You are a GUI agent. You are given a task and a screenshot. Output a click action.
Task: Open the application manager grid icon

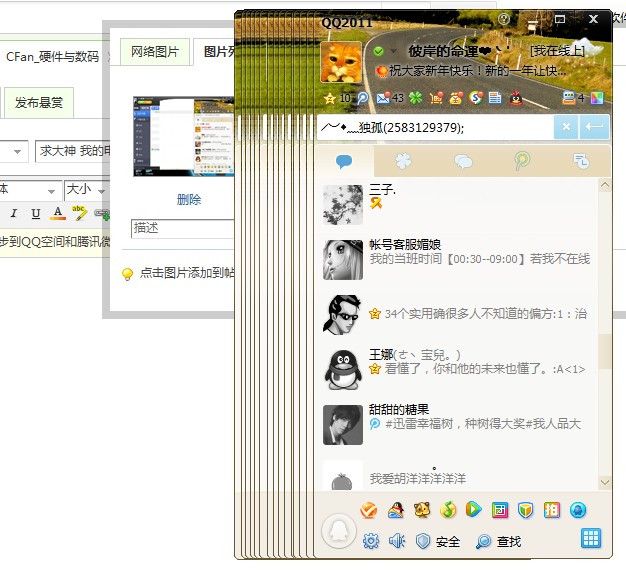[x=591, y=538]
